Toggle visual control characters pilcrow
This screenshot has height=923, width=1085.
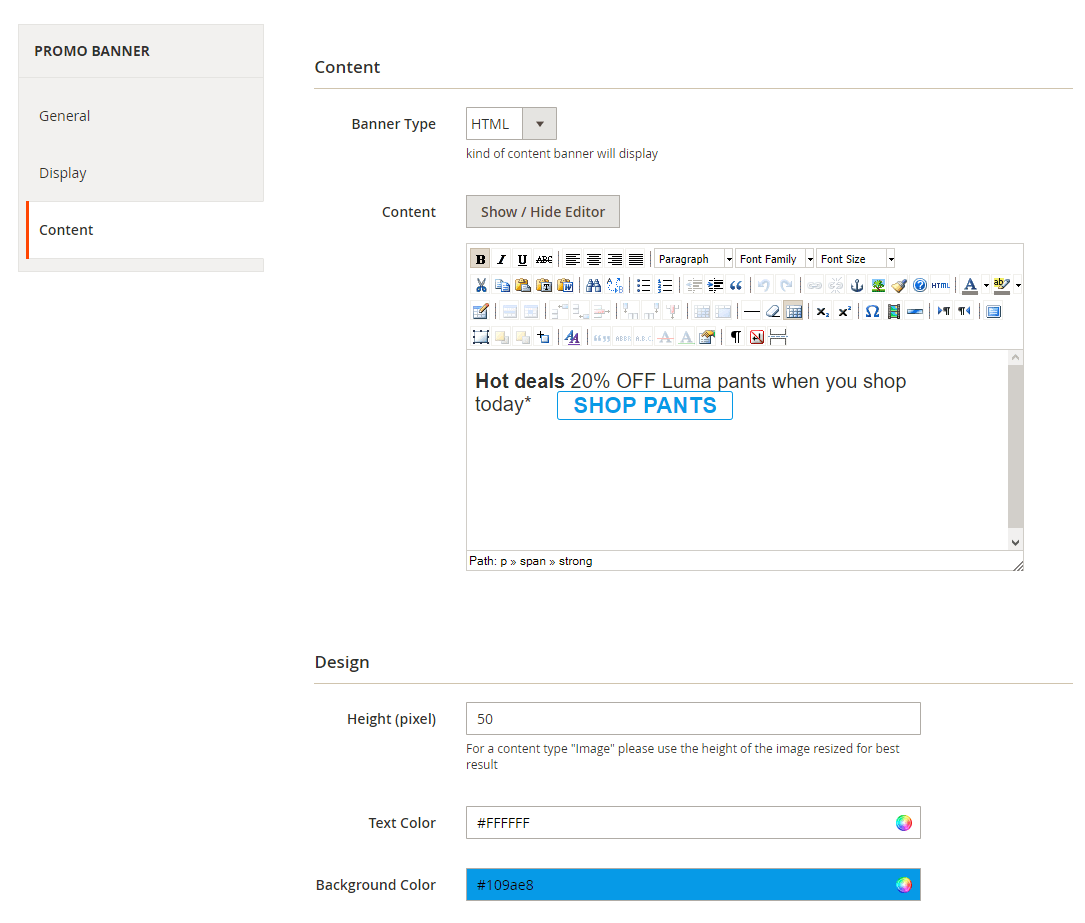pyautogui.click(x=736, y=337)
